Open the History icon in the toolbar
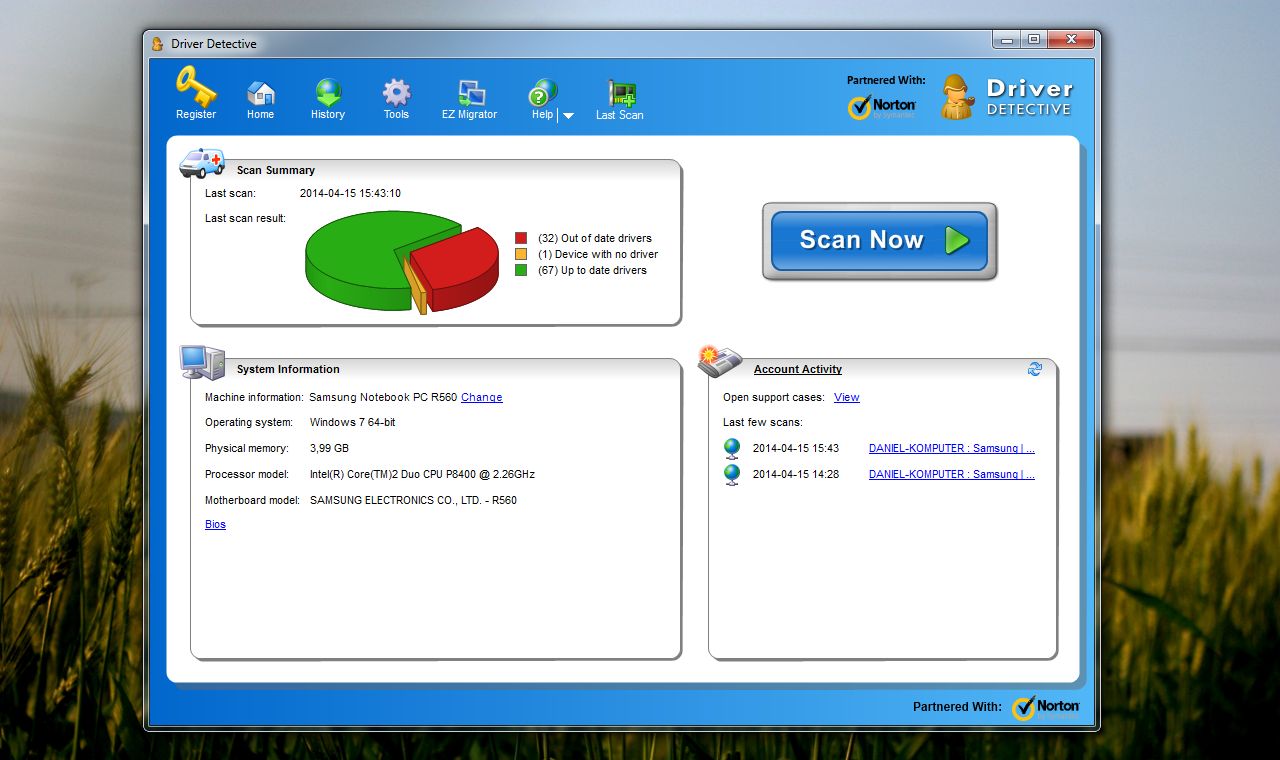This screenshot has width=1280, height=760. click(327, 90)
